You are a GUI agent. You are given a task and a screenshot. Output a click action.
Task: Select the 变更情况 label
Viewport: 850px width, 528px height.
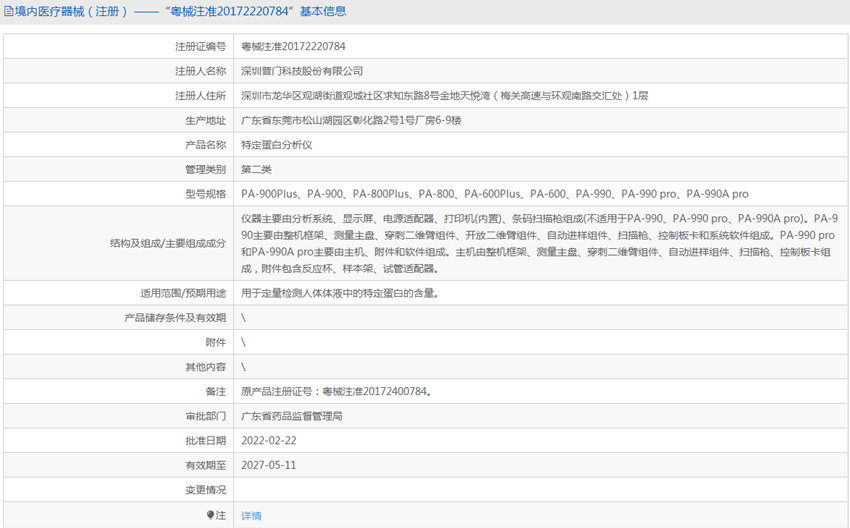[x=205, y=490]
